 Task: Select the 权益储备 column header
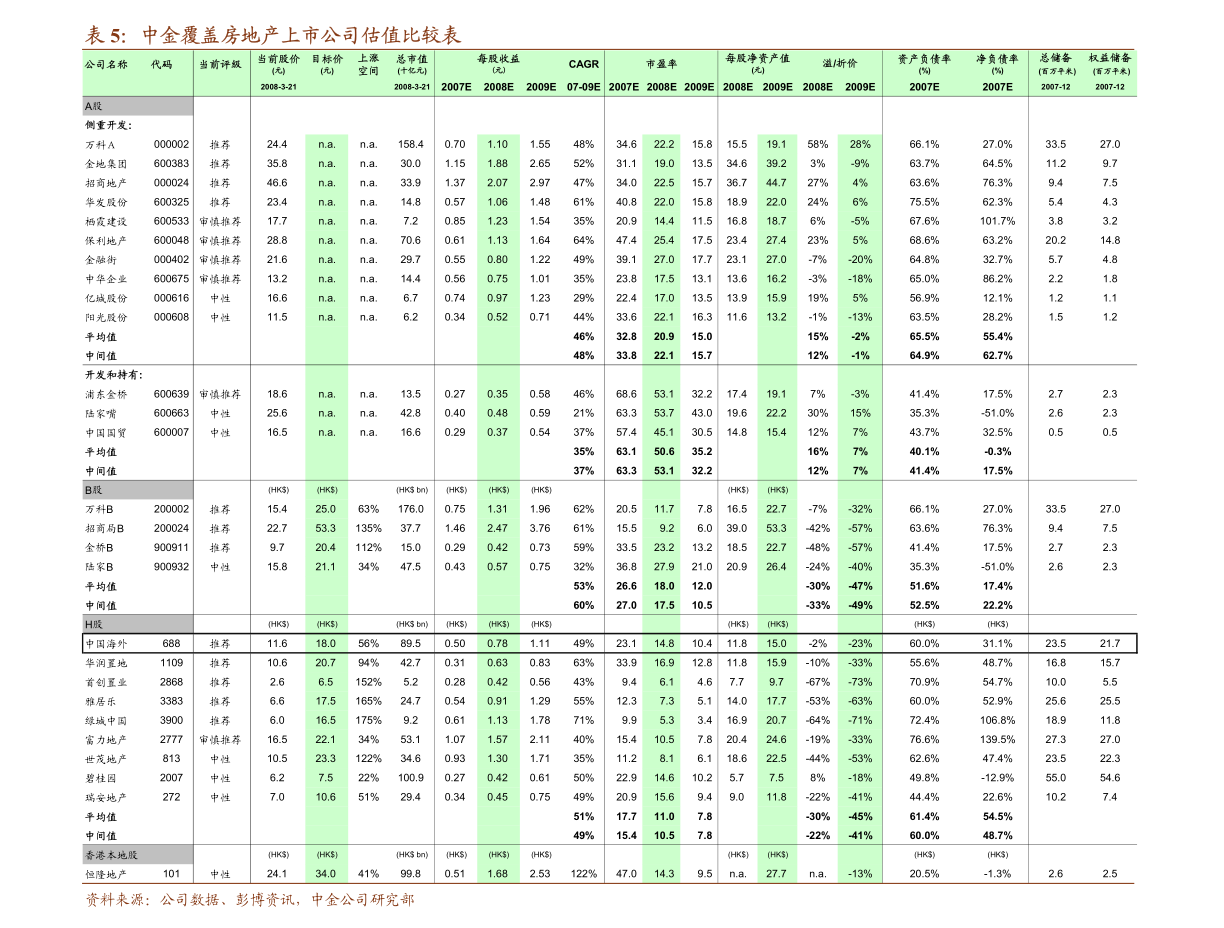(x=1109, y=59)
